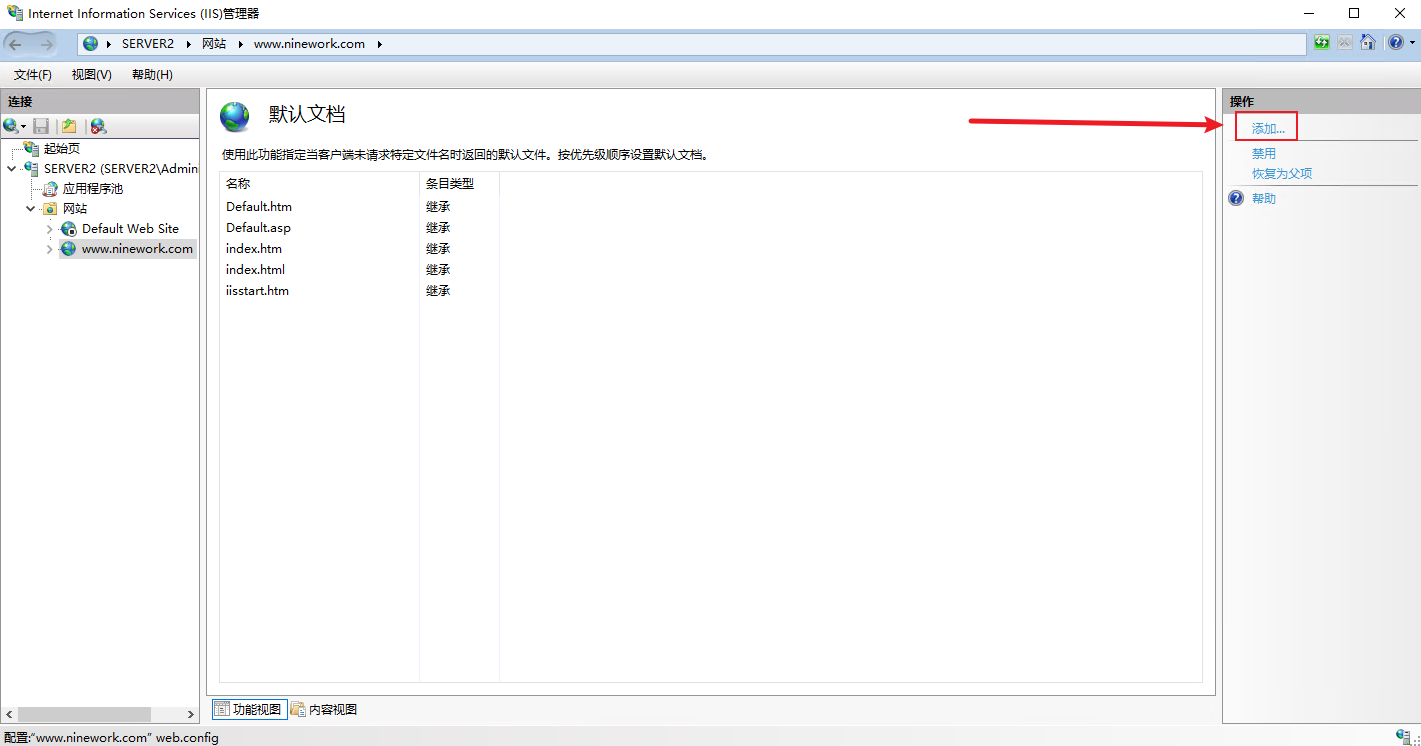
Task: Click the Application Pools (应用程序池) icon
Action: pos(50,188)
